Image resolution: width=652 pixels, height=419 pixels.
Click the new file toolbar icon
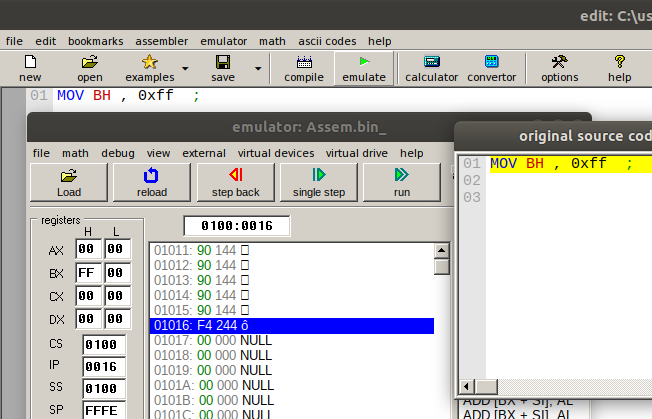tap(30, 62)
